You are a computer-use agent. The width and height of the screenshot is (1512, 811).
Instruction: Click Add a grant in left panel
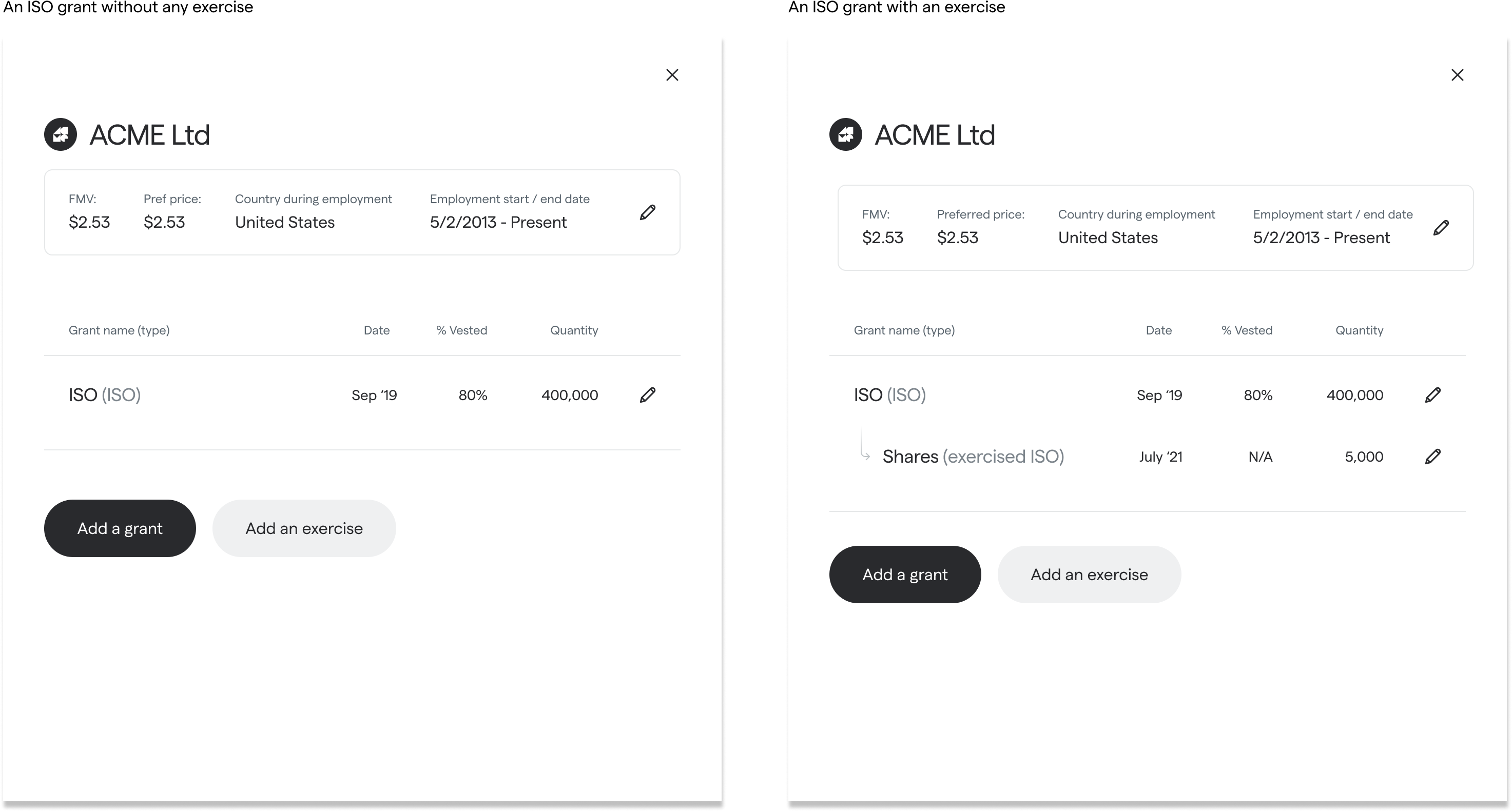120,528
